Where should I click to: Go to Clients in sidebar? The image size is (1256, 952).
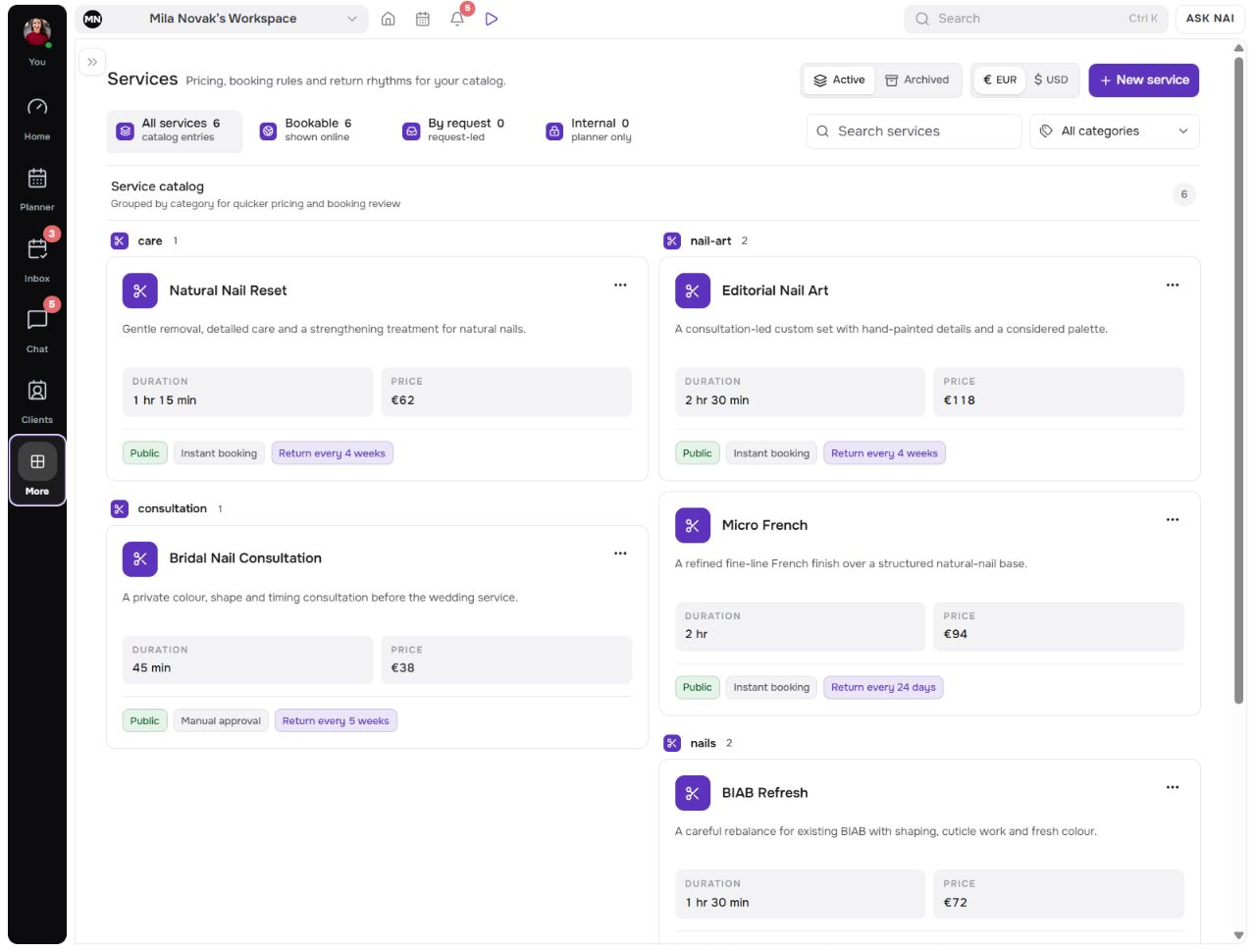point(37,401)
